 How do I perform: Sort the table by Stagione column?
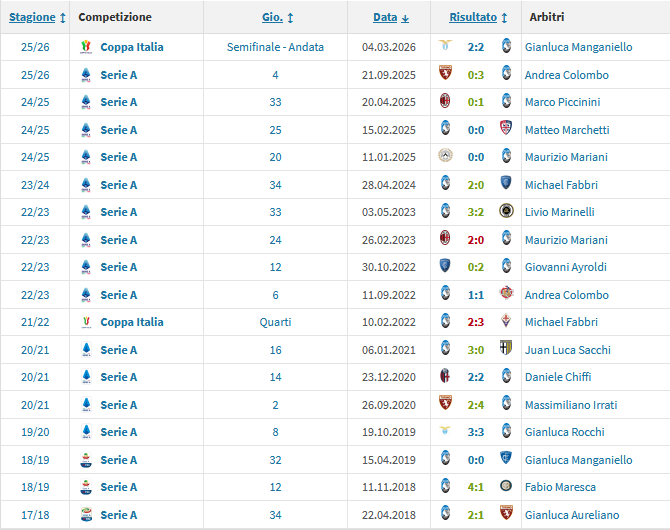click(32, 17)
